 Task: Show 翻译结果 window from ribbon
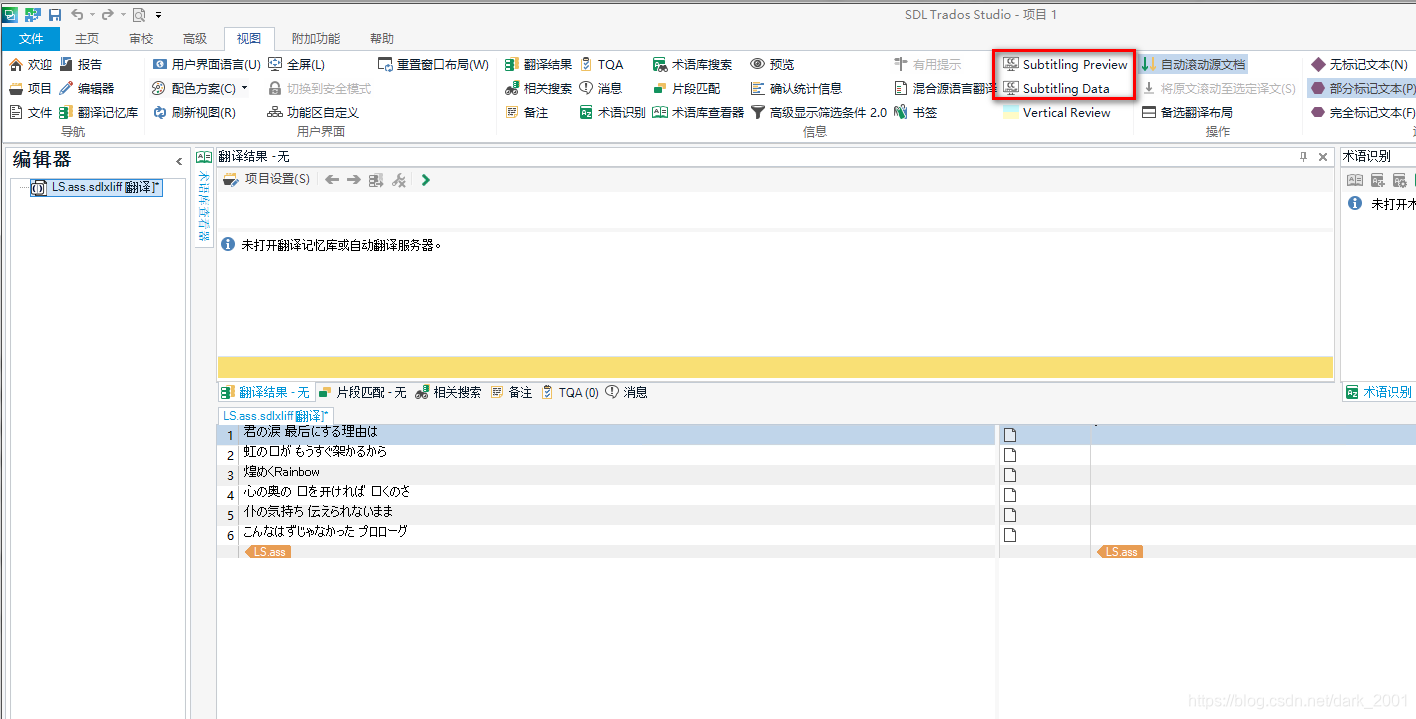pos(538,64)
